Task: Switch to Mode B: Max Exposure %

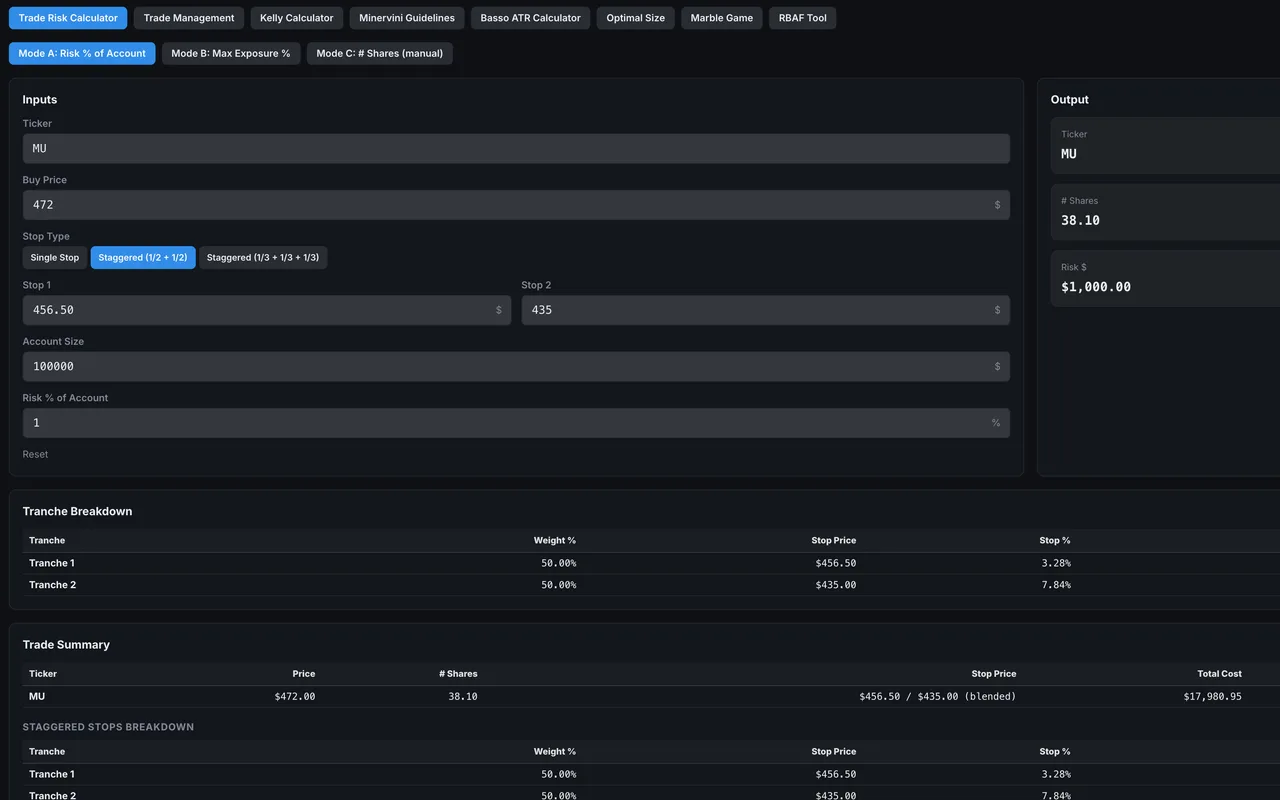Action: point(231,53)
